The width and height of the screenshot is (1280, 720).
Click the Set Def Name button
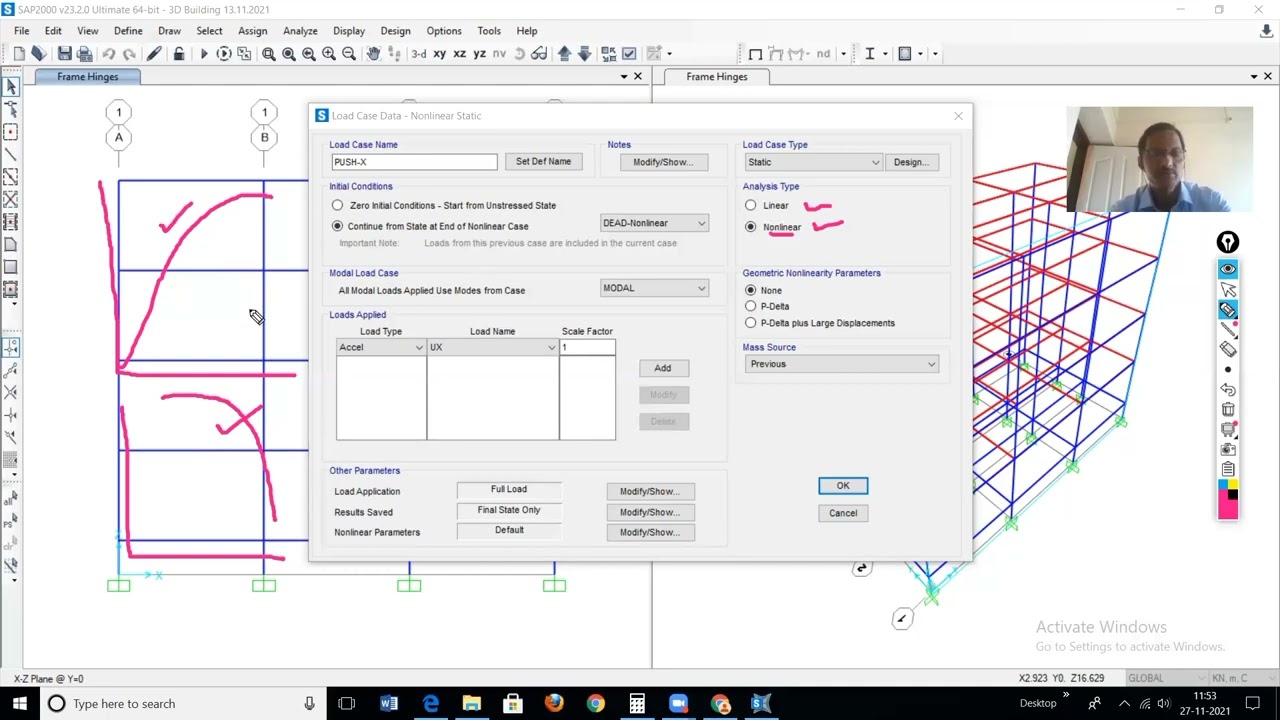click(543, 161)
